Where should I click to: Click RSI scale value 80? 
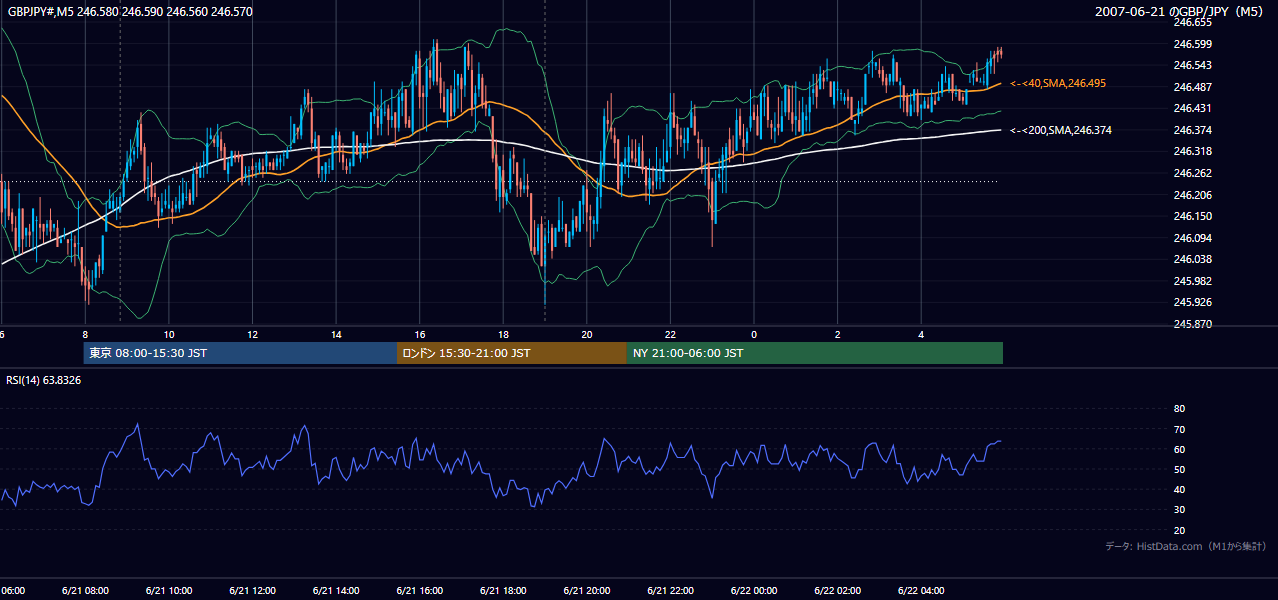point(1179,409)
